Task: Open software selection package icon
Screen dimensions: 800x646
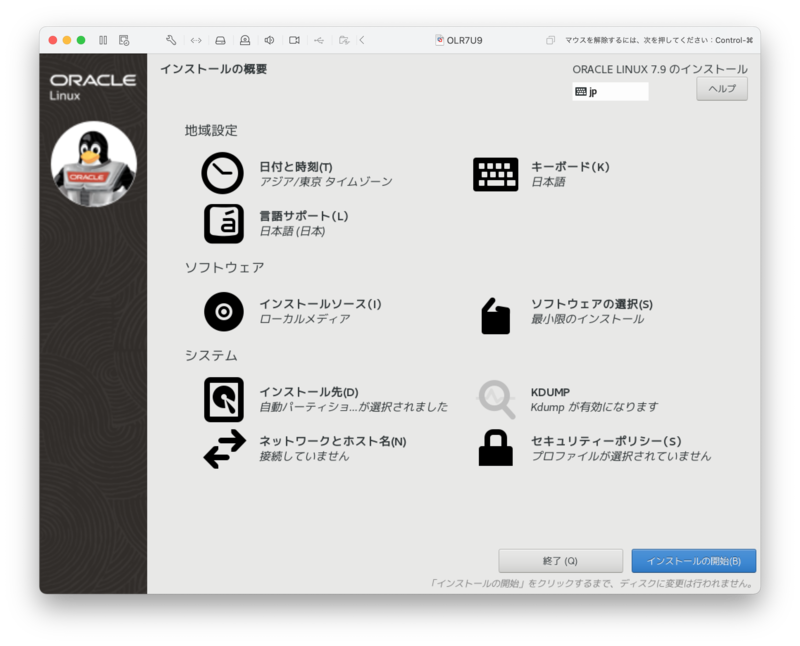Action: (x=495, y=316)
